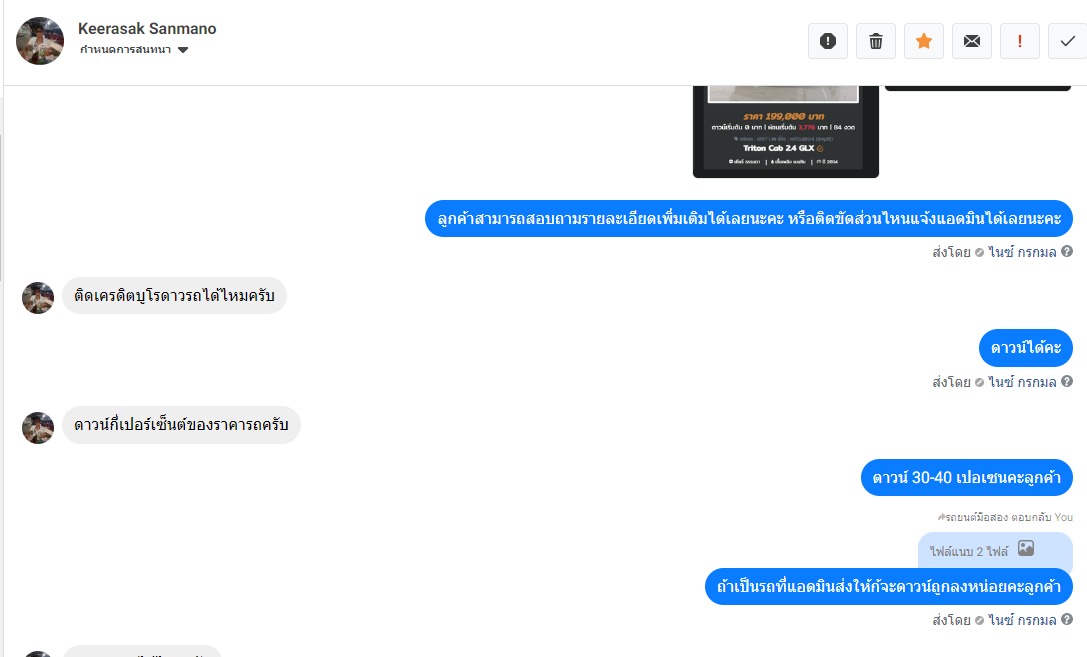The height and width of the screenshot is (657, 1087).
Task: Open the Triton Cab 2.4 GLX car image
Action: (x=785, y=132)
